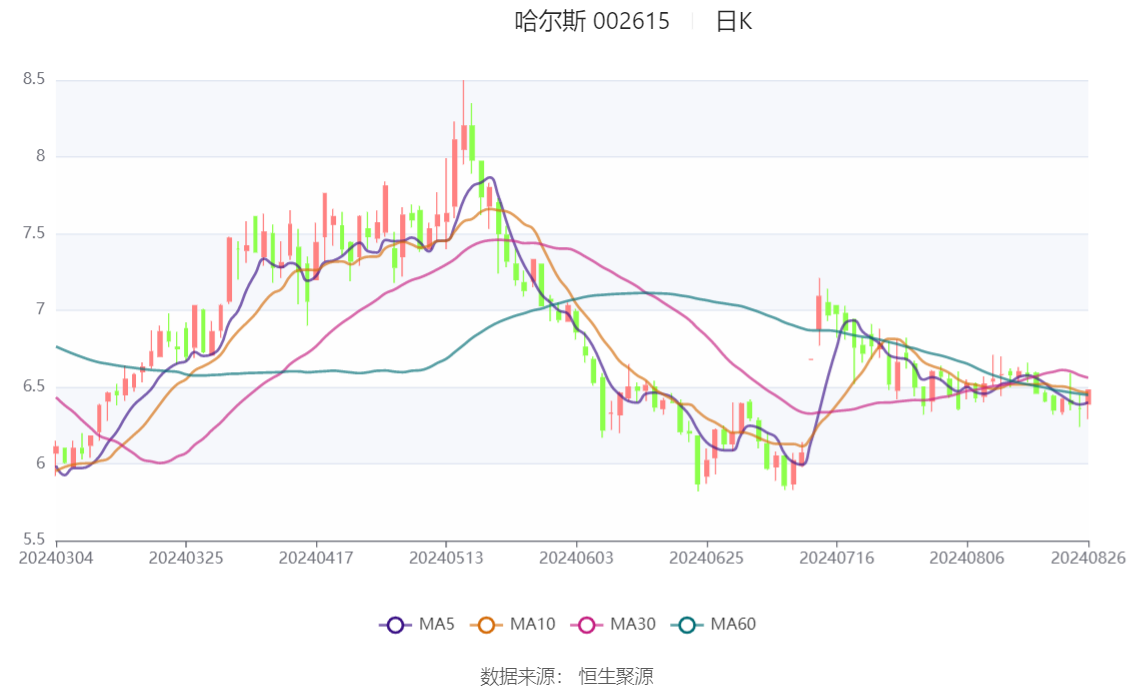The image size is (1134, 689).
Task: Hide the MA5 line via its label
Action: (x=436, y=624)
